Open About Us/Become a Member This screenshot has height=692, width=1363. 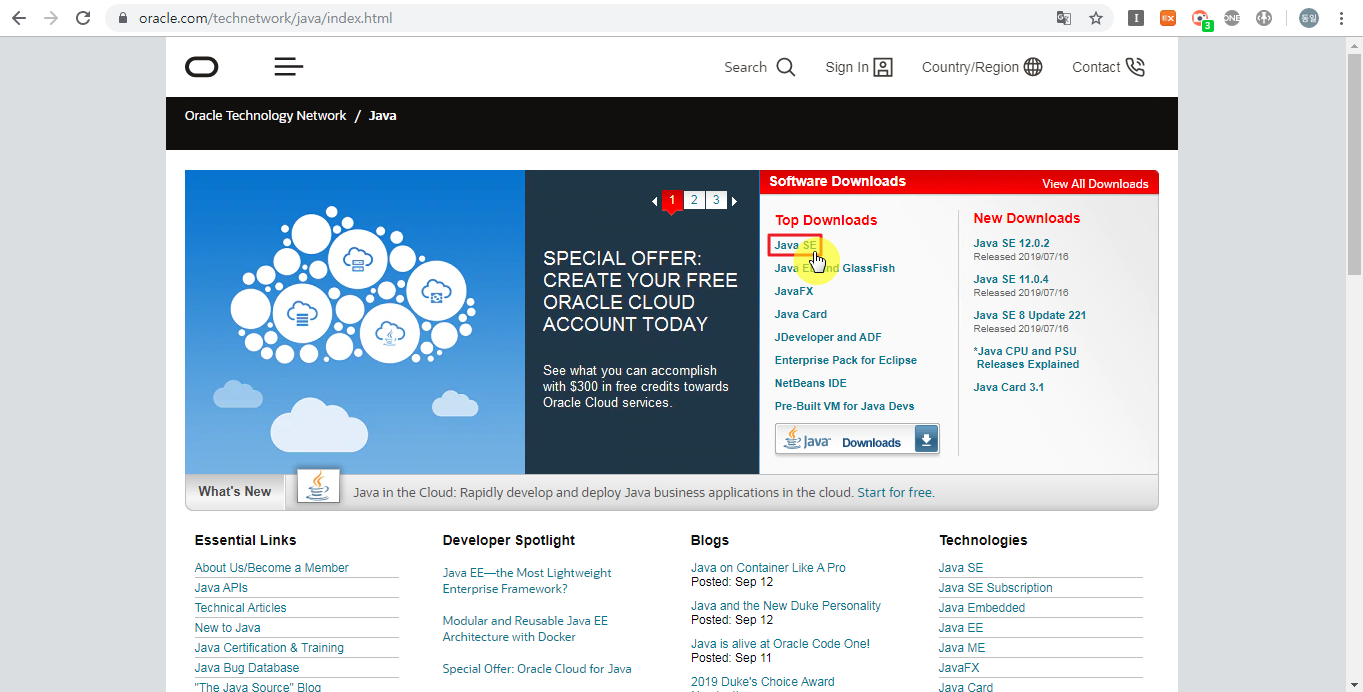point(272,568)
